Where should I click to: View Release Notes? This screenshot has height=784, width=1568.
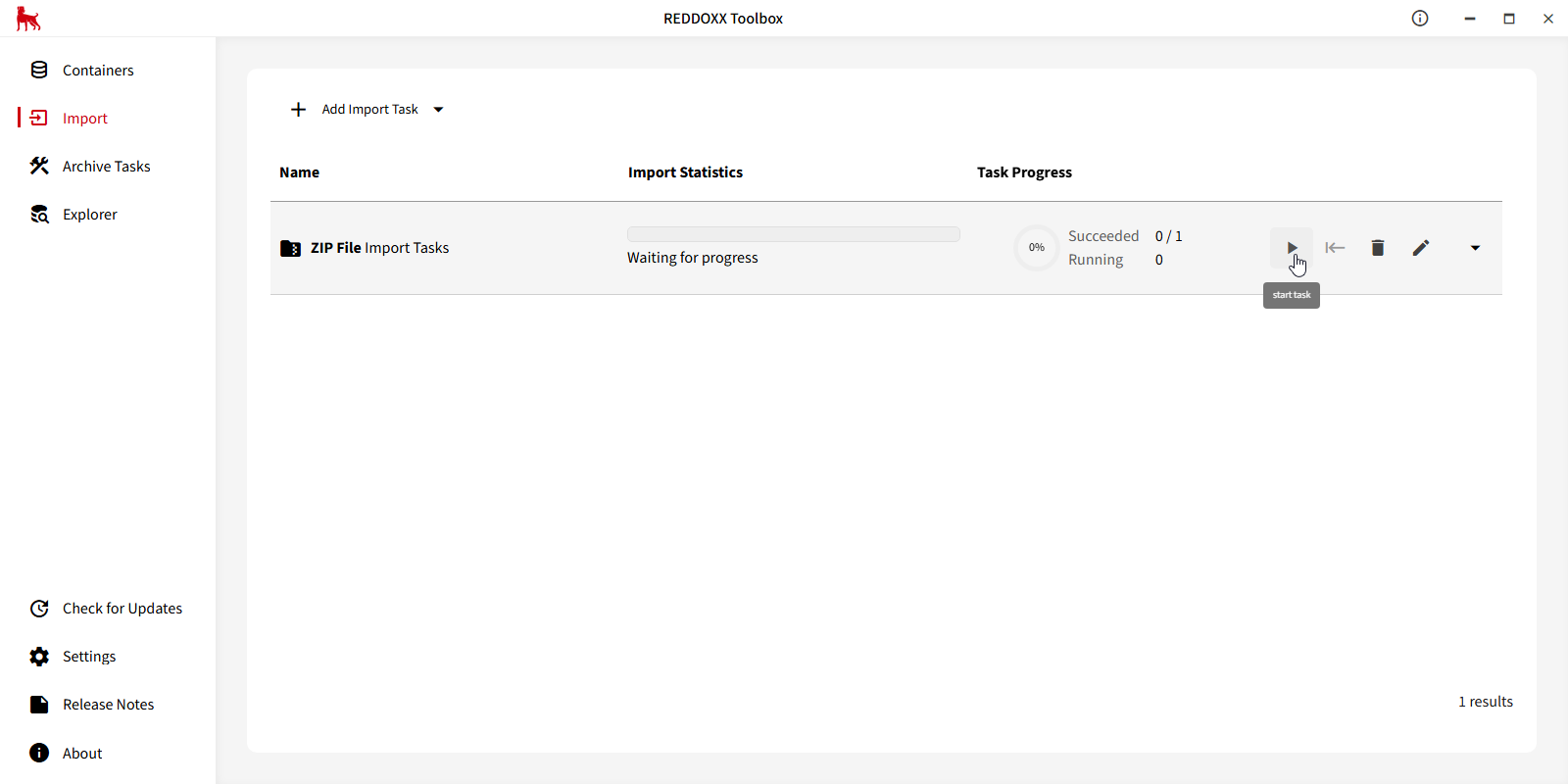108,705
